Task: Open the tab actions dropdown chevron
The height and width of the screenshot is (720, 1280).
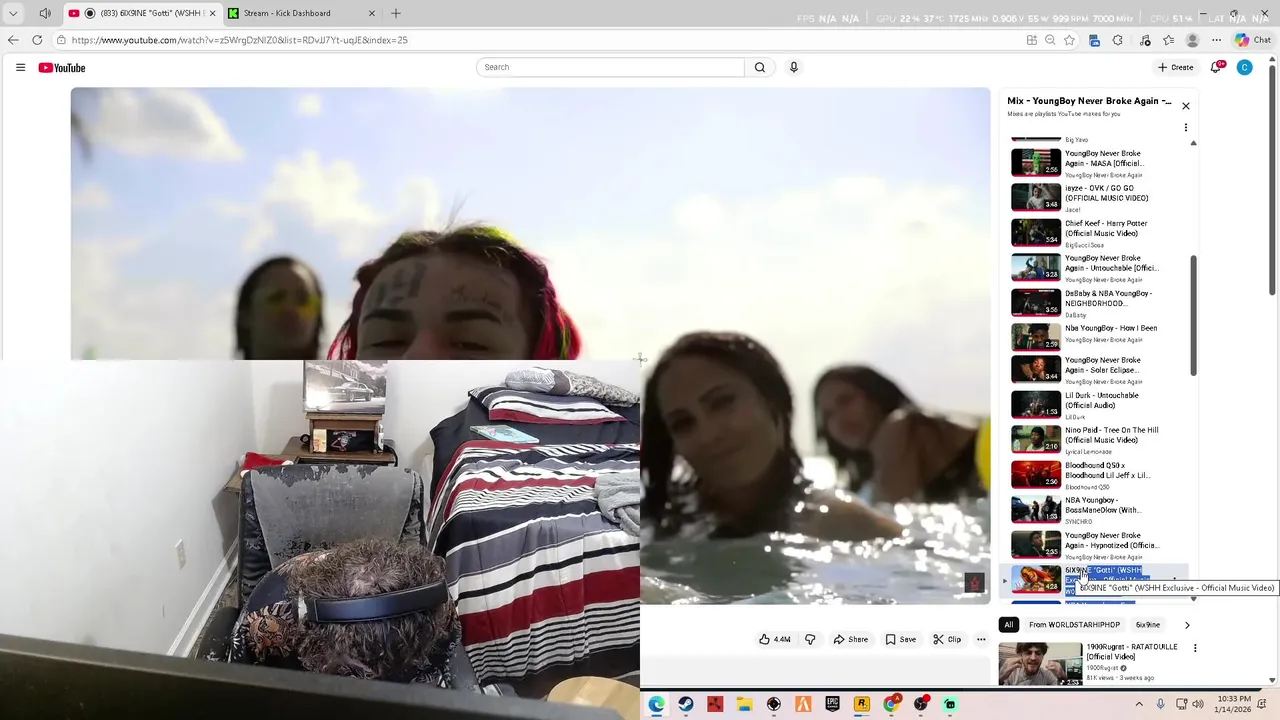Action: (13, 13)
